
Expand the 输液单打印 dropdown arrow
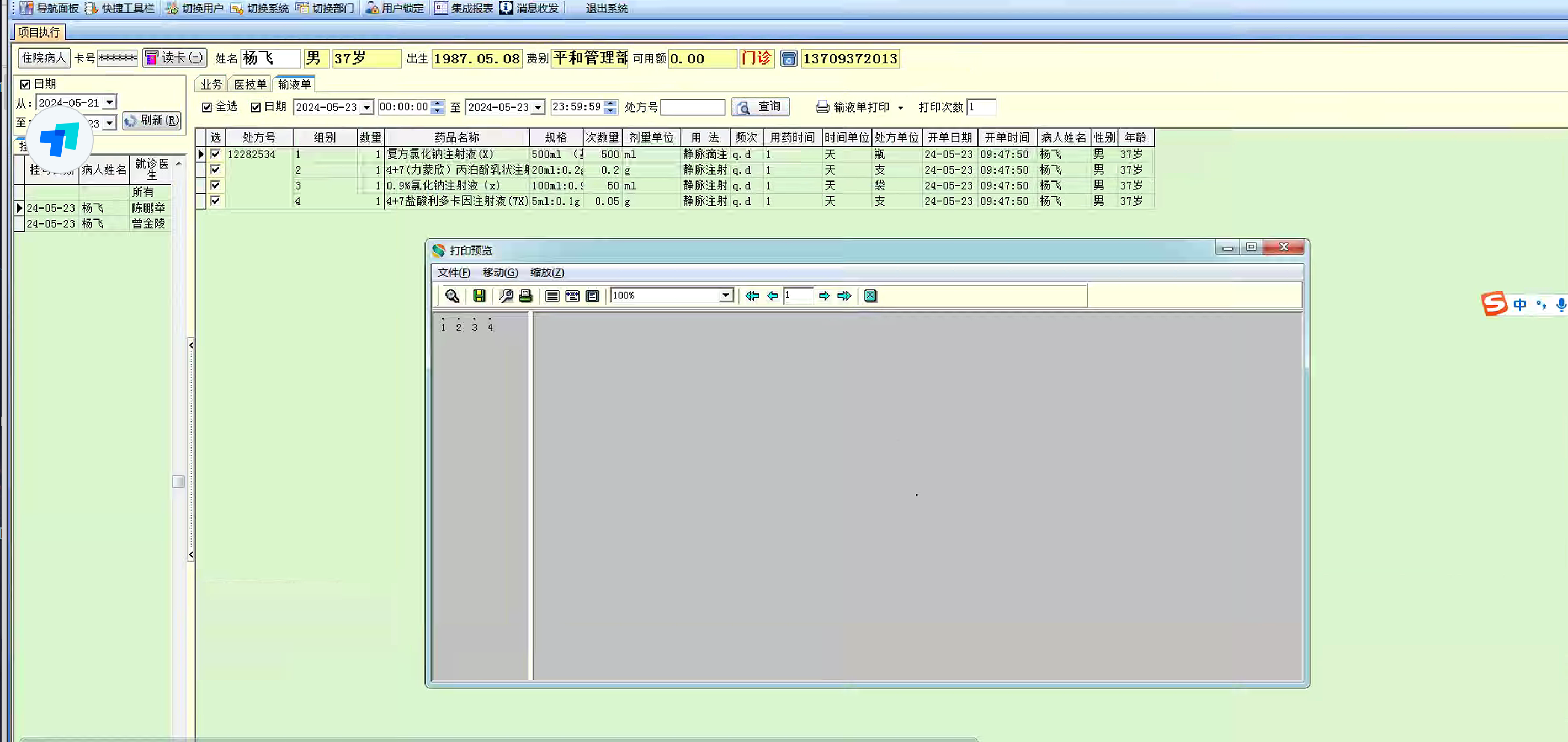coord(900,108)
